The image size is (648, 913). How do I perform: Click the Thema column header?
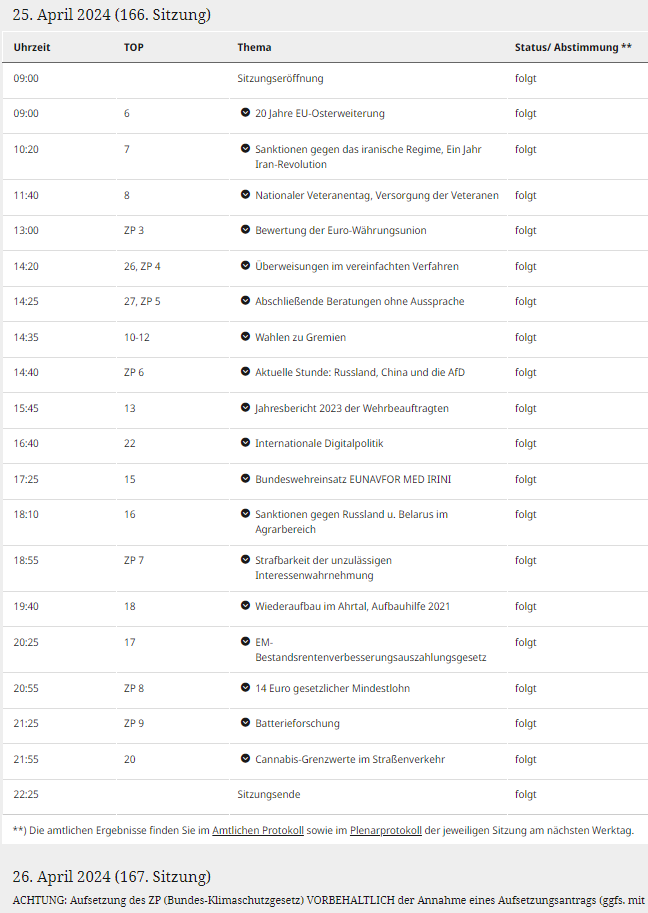(254, 47)
